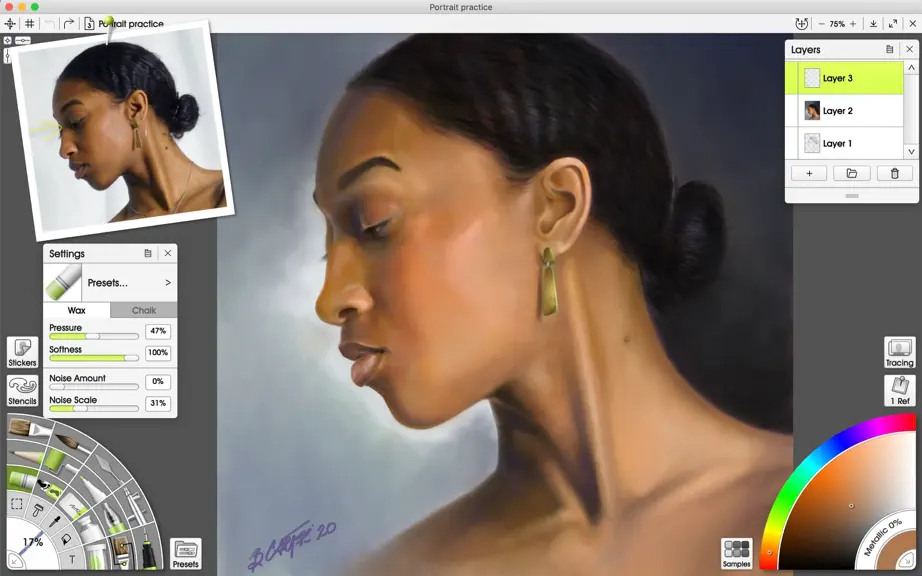Image resolution: width=922 pixels, height=576 pixels.
Task: Close the Layers panel
Action: pos(909,49)
